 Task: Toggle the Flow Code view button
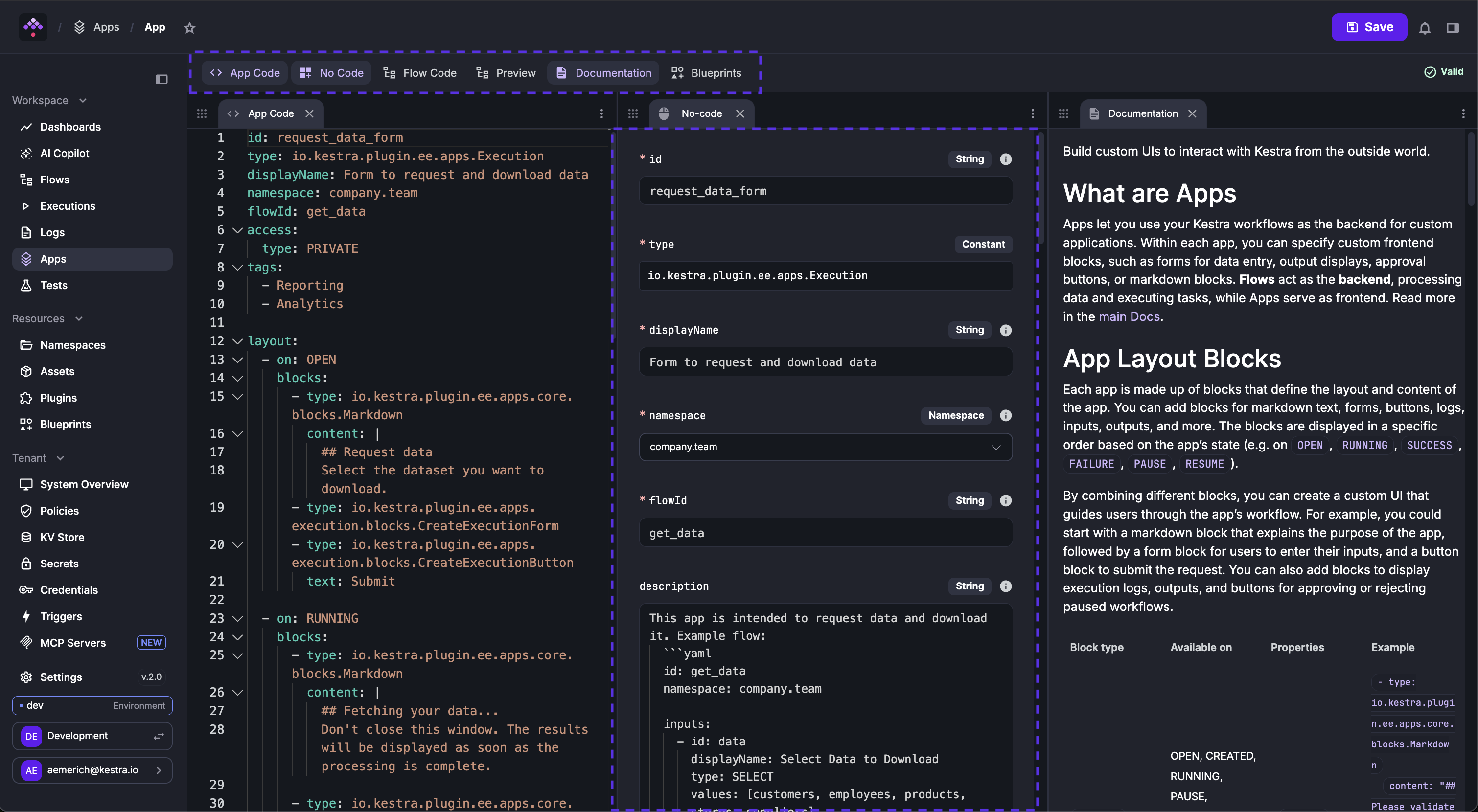420,73
